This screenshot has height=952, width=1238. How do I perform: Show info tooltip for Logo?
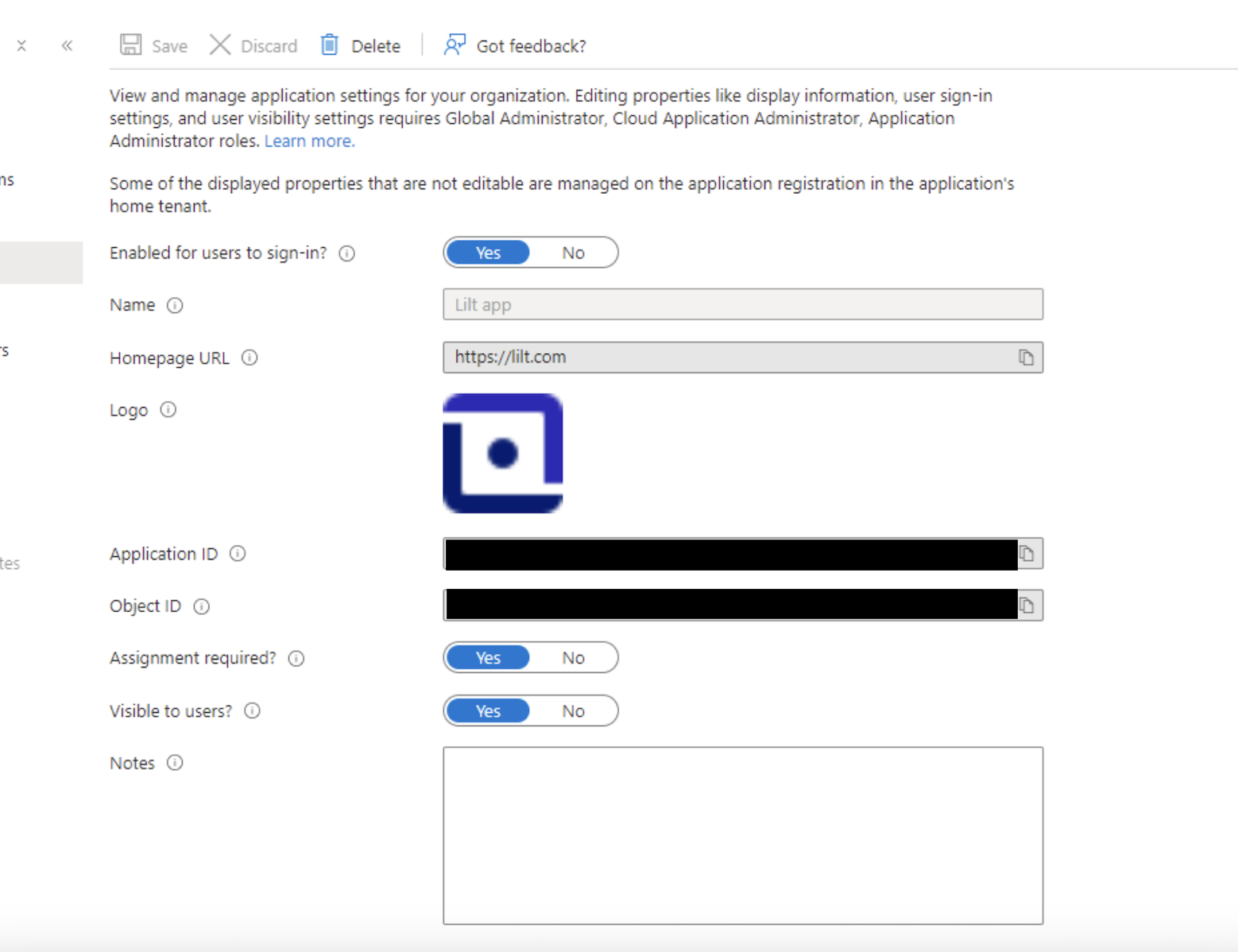click(168, 410)
